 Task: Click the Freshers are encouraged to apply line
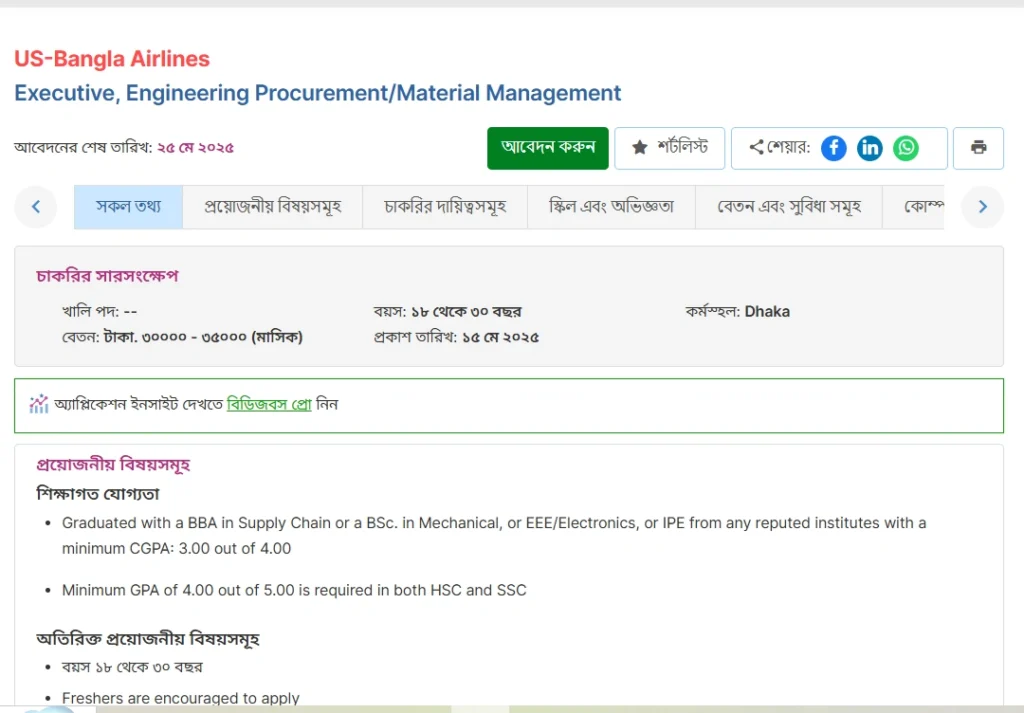(181, 698)
